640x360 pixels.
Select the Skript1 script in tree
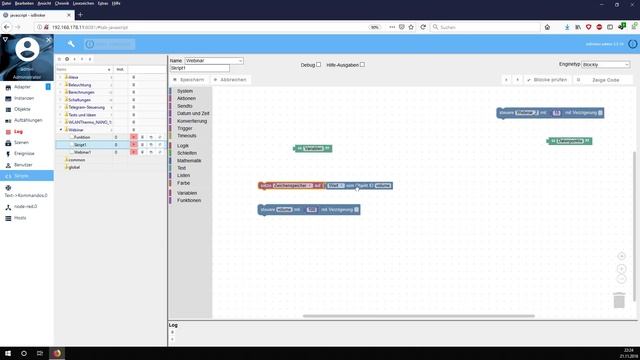coord(80,144)
